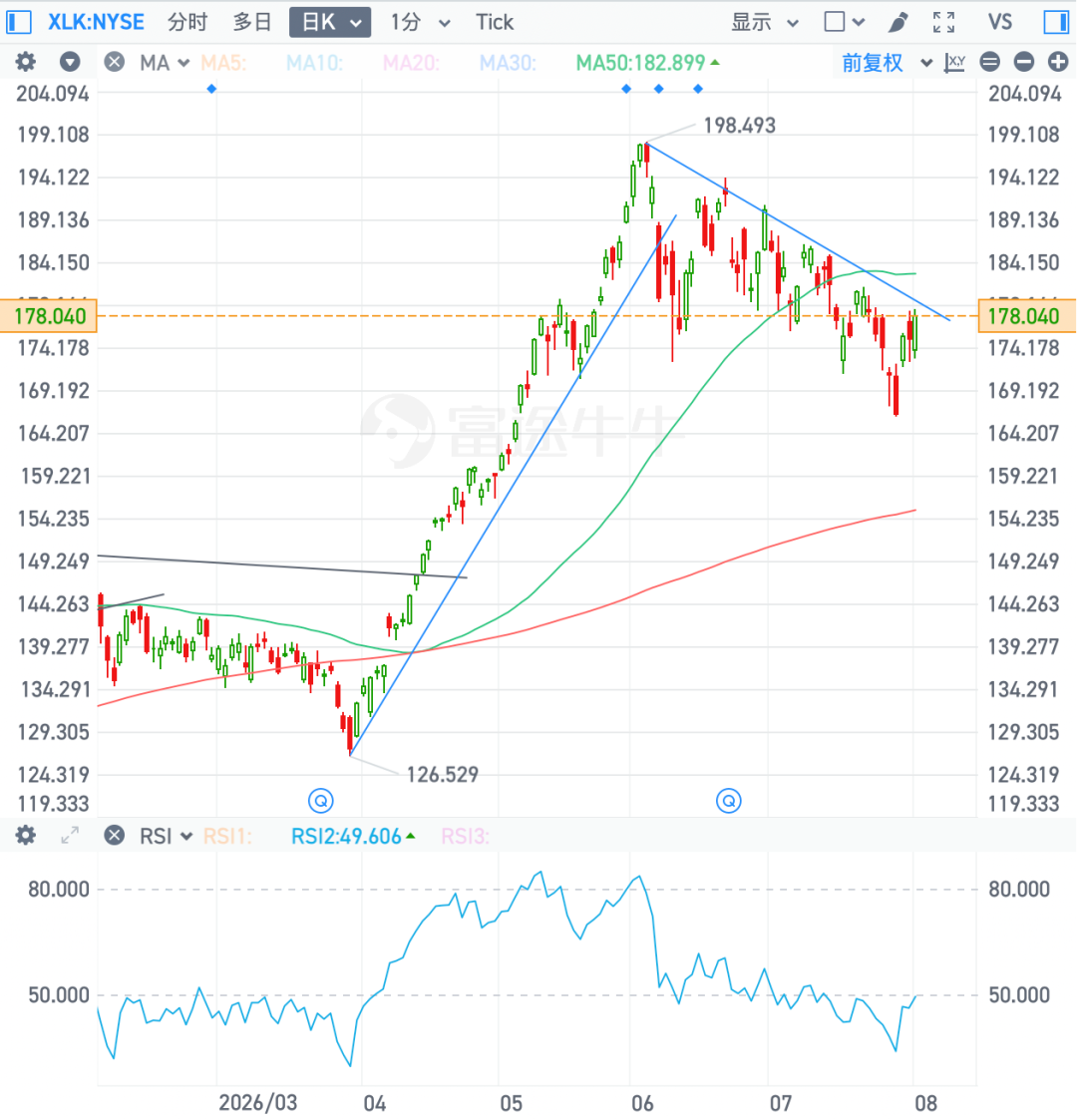Toggle the MA30 line visibility
The width and height of the screenshot is (1077, 1120).
pyautogui.click(x=507, y=63)
